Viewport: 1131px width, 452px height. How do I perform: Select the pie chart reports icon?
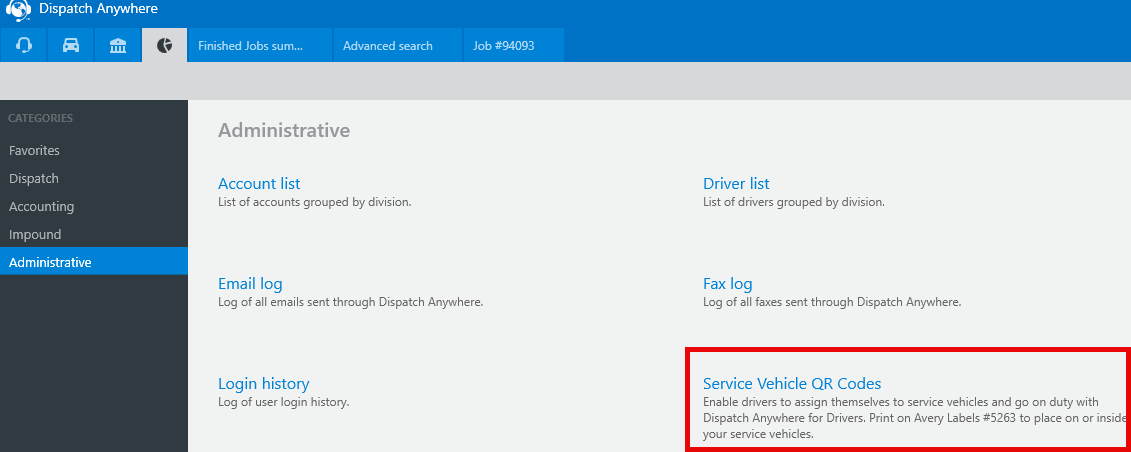coord(164,45)
